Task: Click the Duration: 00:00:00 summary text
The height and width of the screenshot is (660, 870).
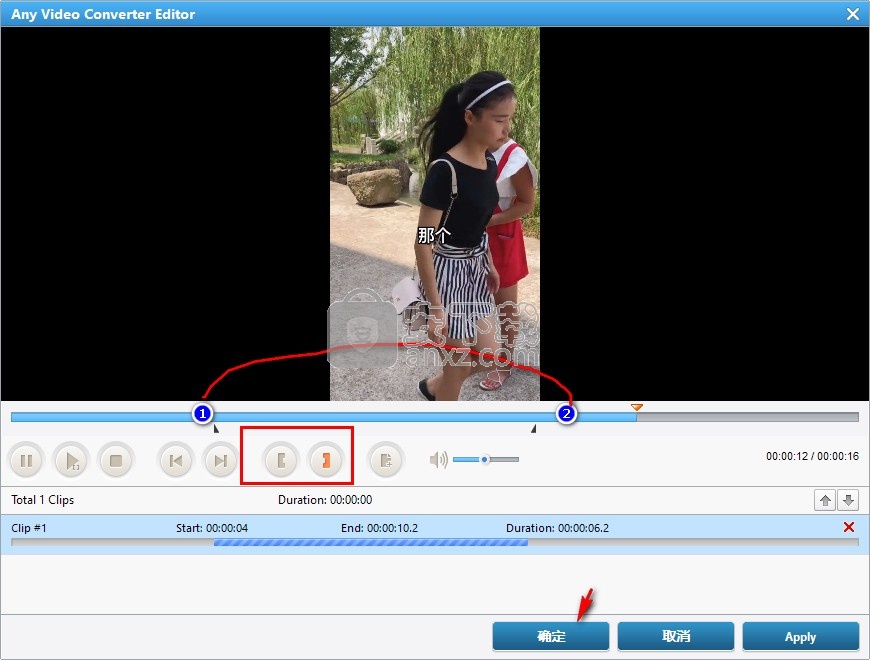Action: 325,500
